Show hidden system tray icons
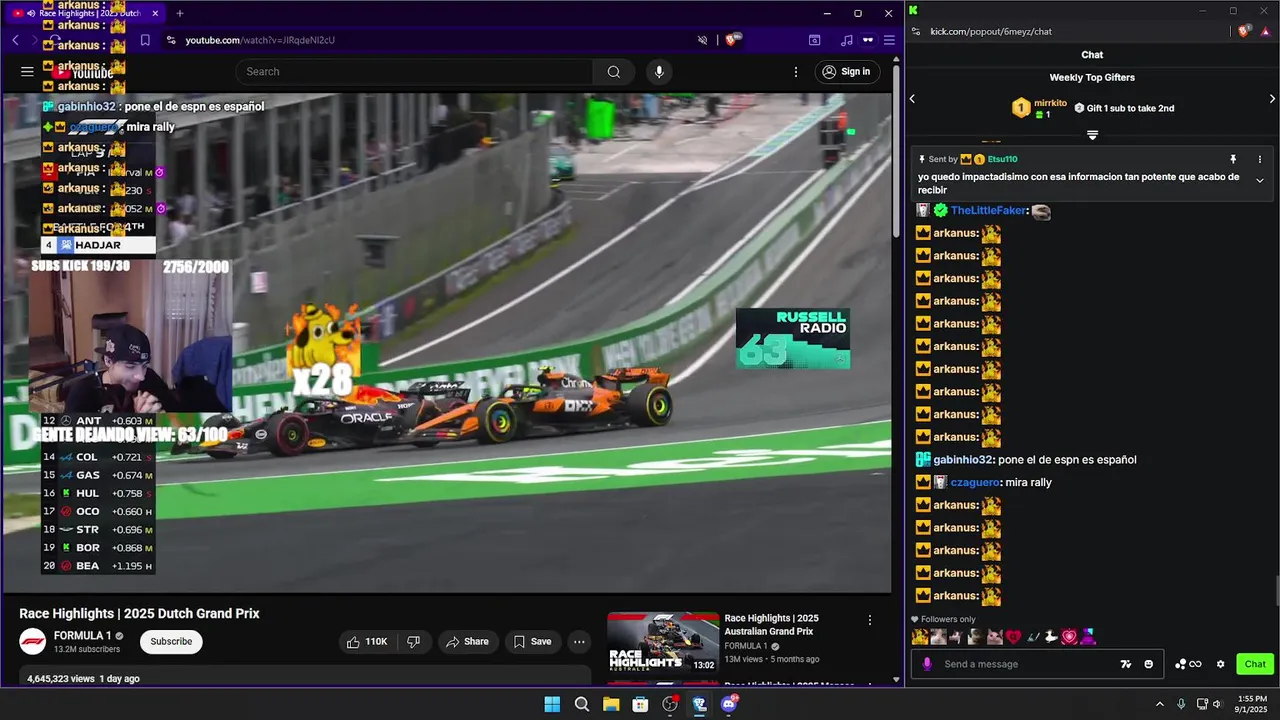This screenshot has width=1280, height=720. [x=1160, y=704]
